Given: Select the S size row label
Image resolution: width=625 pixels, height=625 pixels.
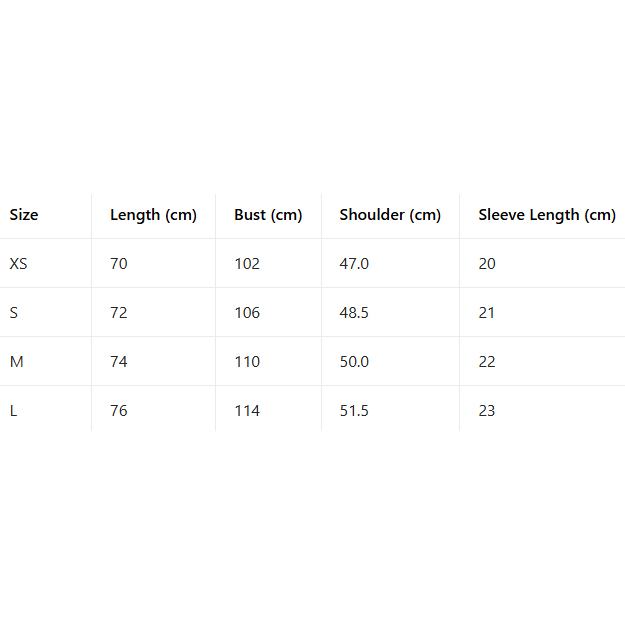Looking at the screenshot, I should click(x=14, y=313).
